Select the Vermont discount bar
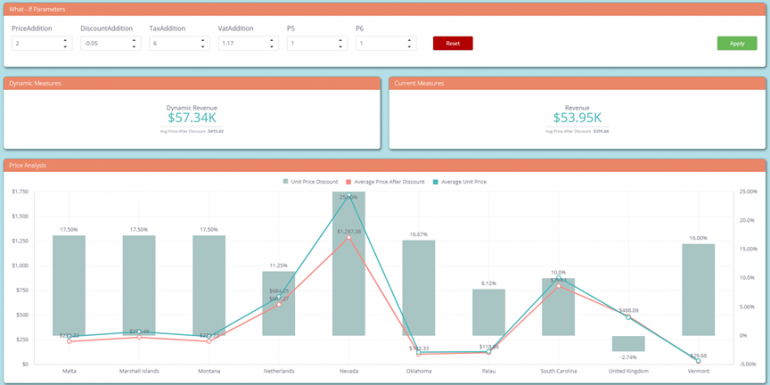Image resolution: width=770 pixels, height=385 pixels. [698, 290]
